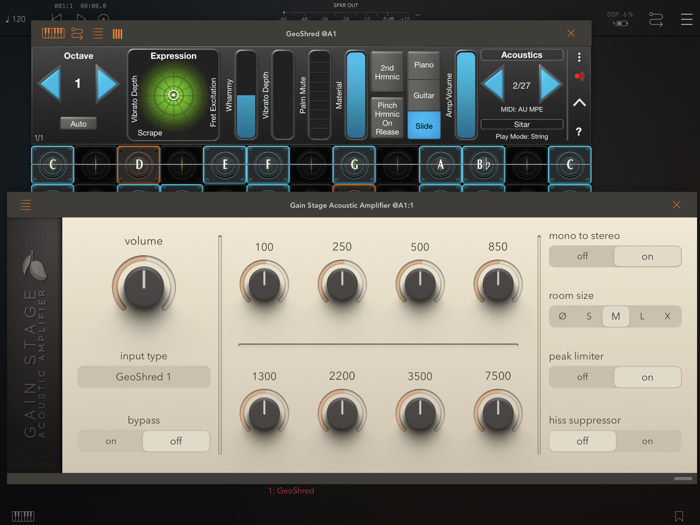Screen dimensions: 700x525
Task: Turn peak limiter on
Action: (647, 377)
